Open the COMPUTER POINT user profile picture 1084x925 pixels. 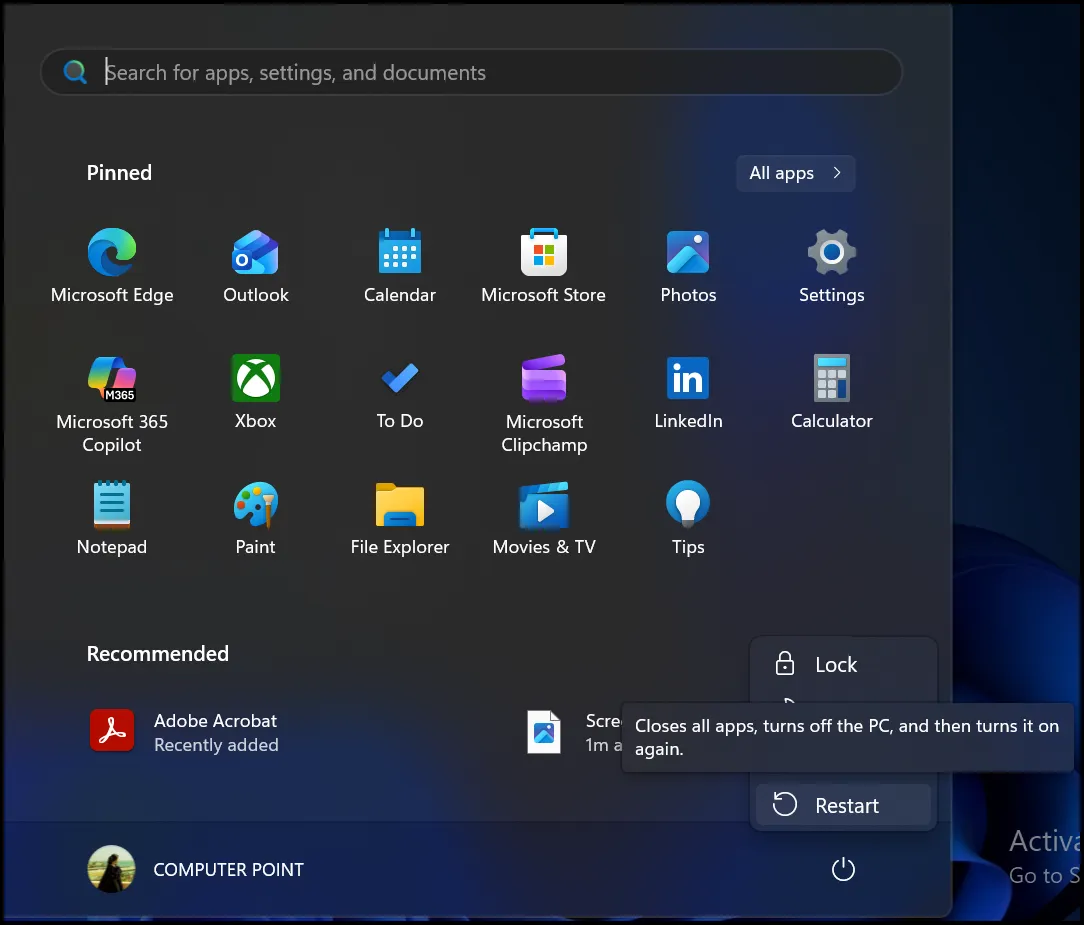(x=111, y=869)
